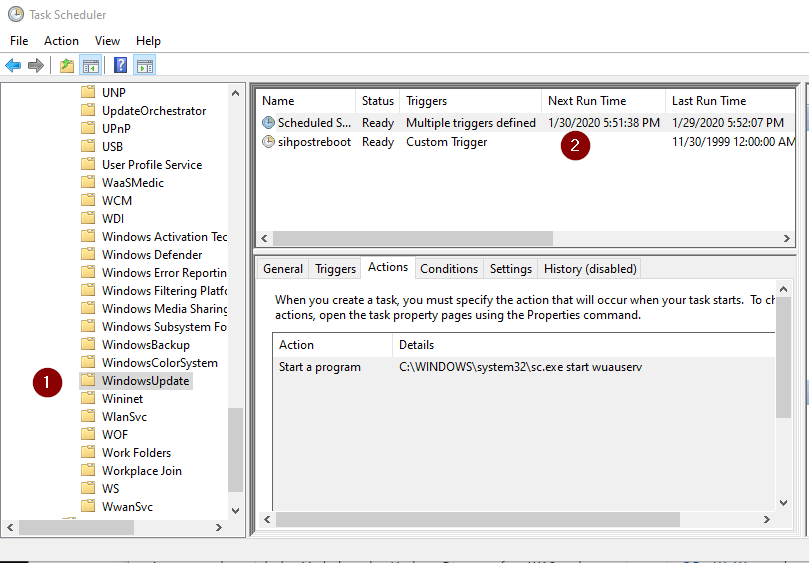Select the WindowsColorSystem tree folder
Viewport: 809px width, 563px height.
click(x=159, y=363)
